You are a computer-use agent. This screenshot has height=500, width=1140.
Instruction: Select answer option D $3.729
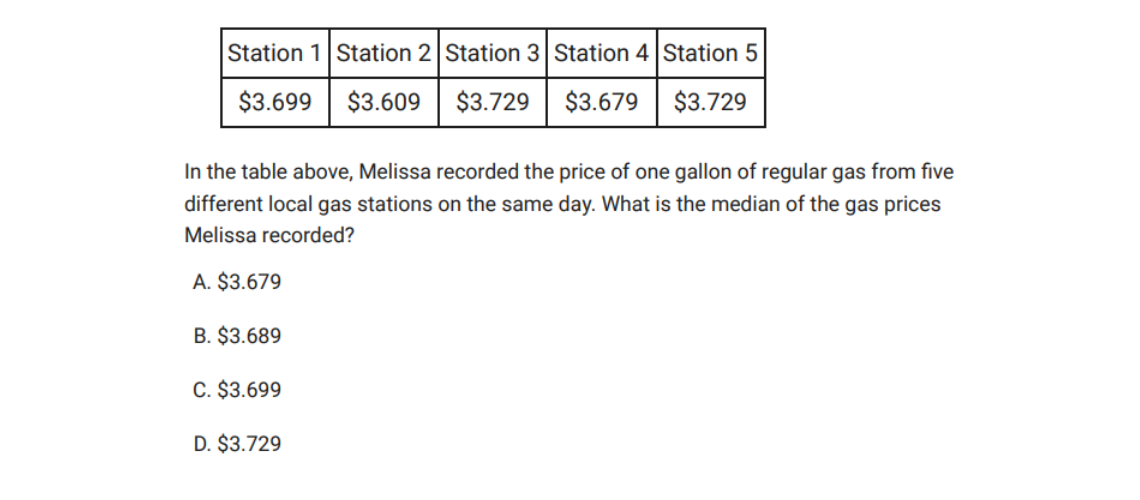point(236,444)
